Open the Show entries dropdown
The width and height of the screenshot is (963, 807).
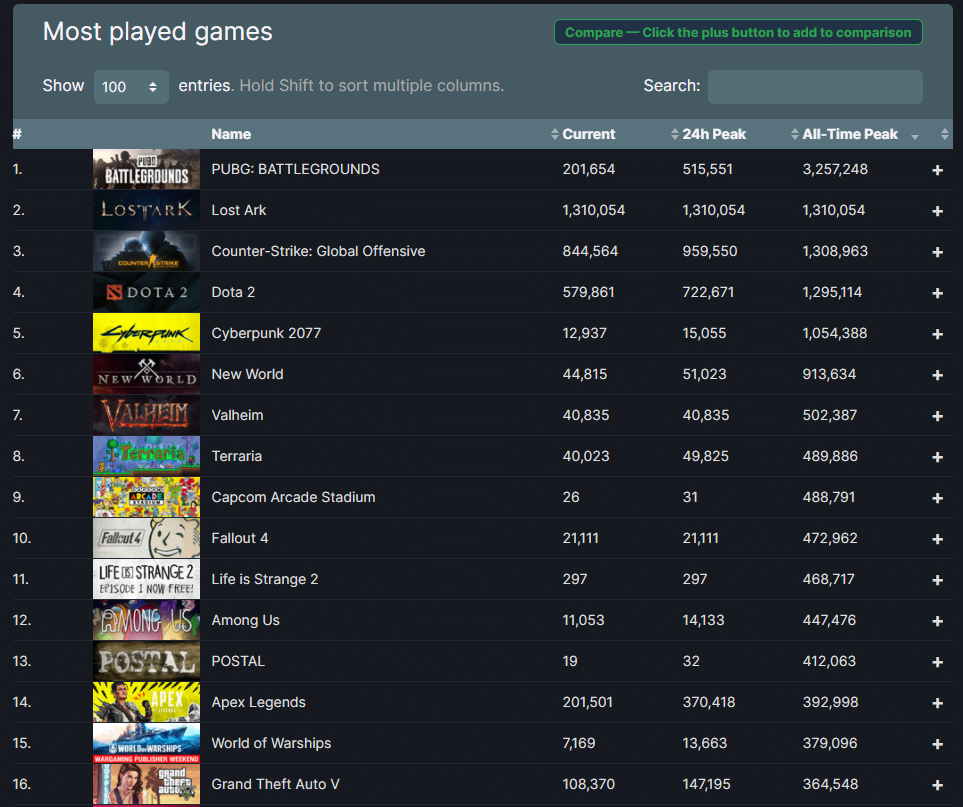[x=131, y=87]
